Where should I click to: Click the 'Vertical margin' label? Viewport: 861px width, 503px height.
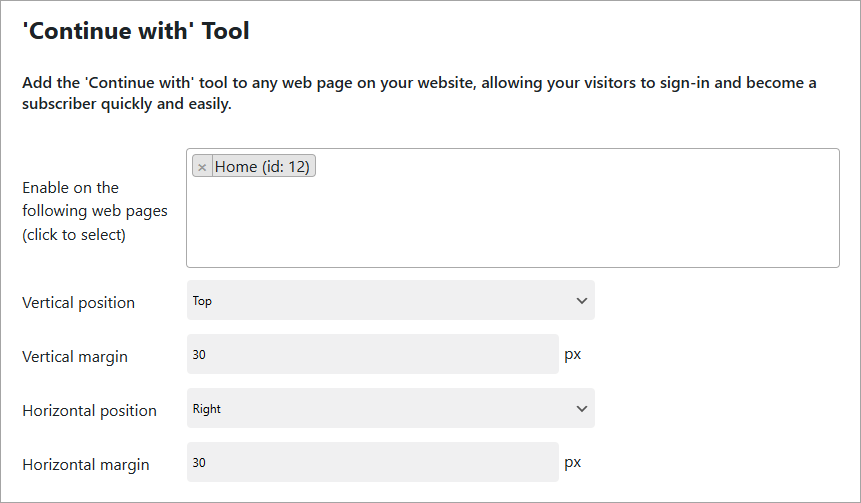[75, 356]
